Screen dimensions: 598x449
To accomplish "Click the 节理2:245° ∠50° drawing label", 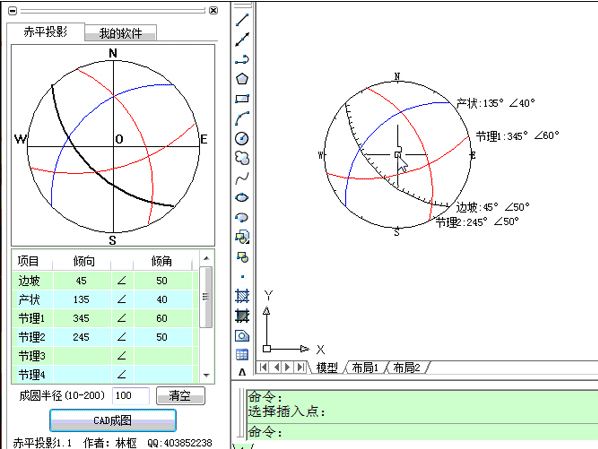I will 477,222.
